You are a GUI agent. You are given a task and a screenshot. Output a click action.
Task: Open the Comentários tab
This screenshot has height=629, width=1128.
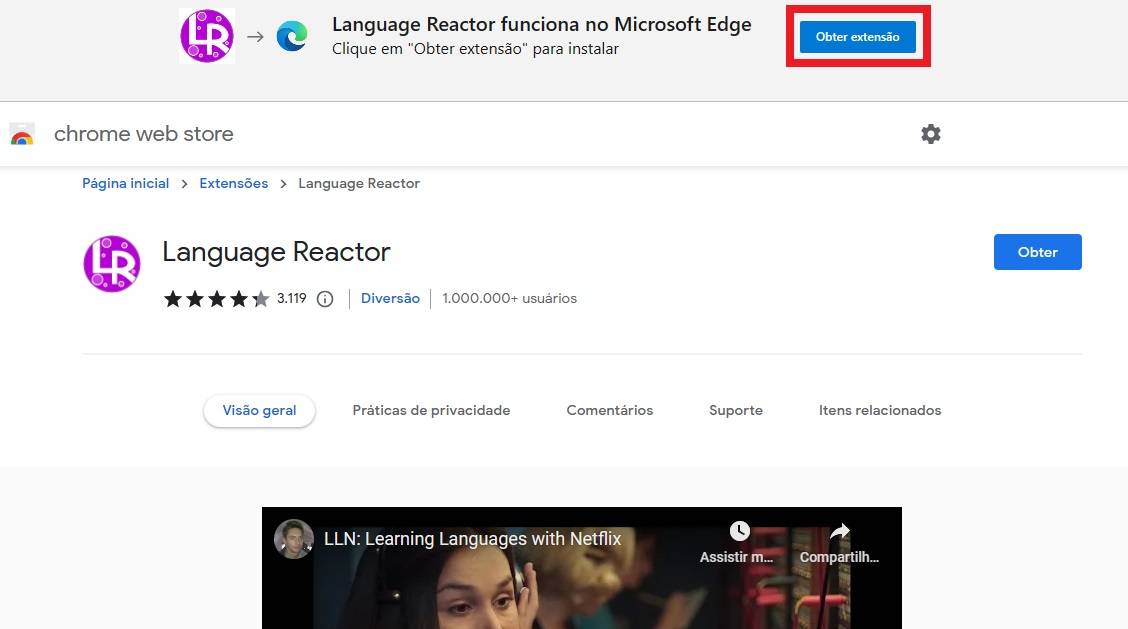[609, 411]
